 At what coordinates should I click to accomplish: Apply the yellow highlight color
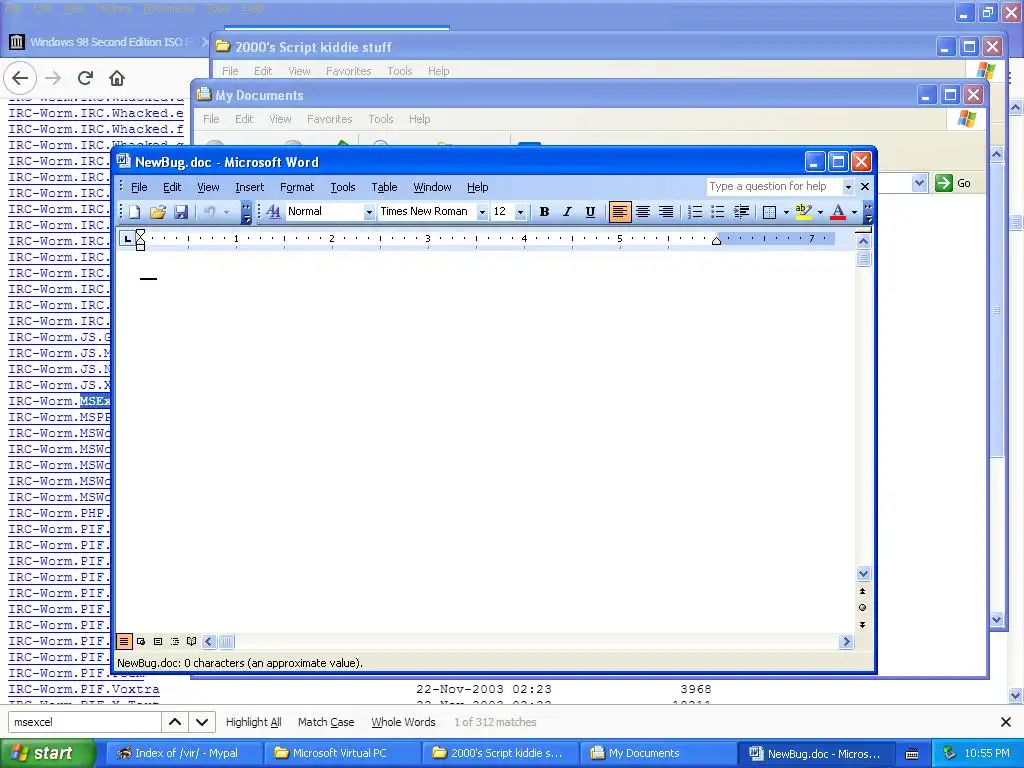[x=804, y=212]
